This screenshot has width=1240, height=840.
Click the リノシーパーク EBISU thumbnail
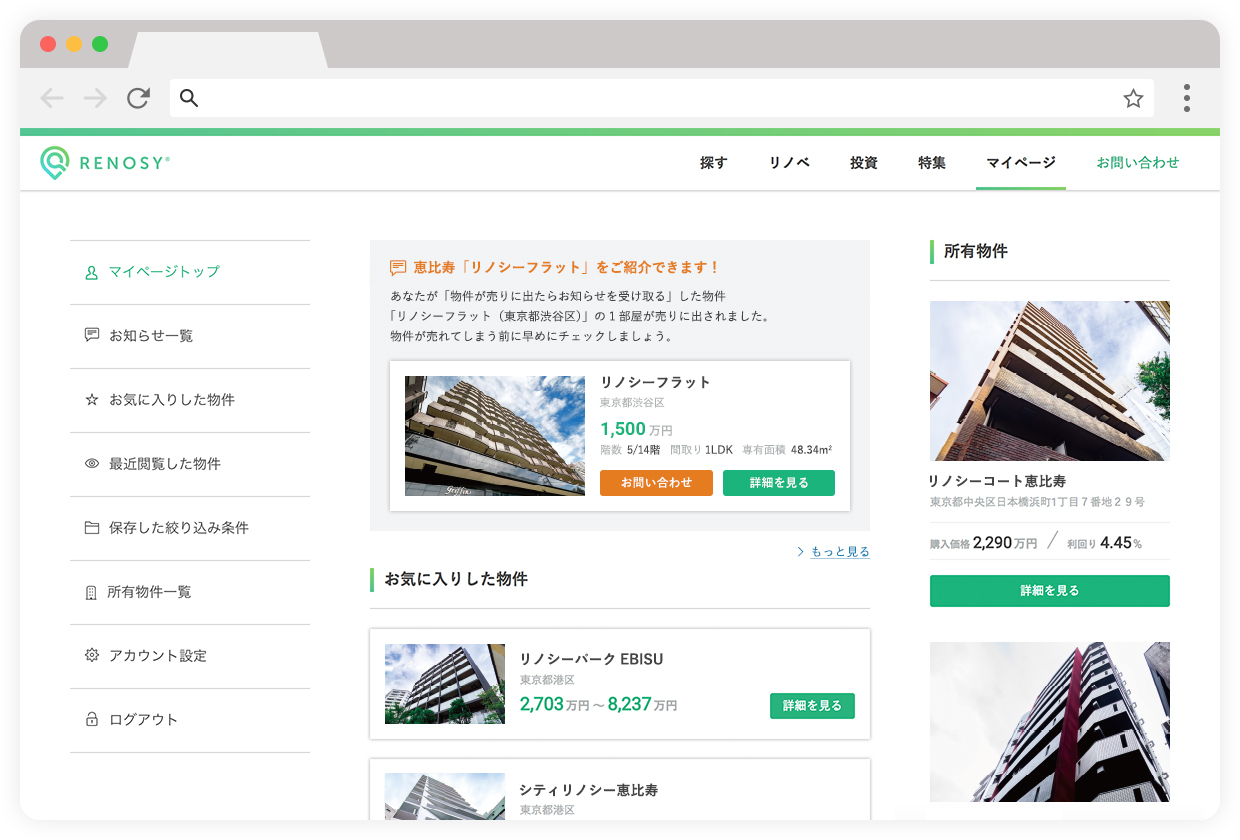point(445,684)
